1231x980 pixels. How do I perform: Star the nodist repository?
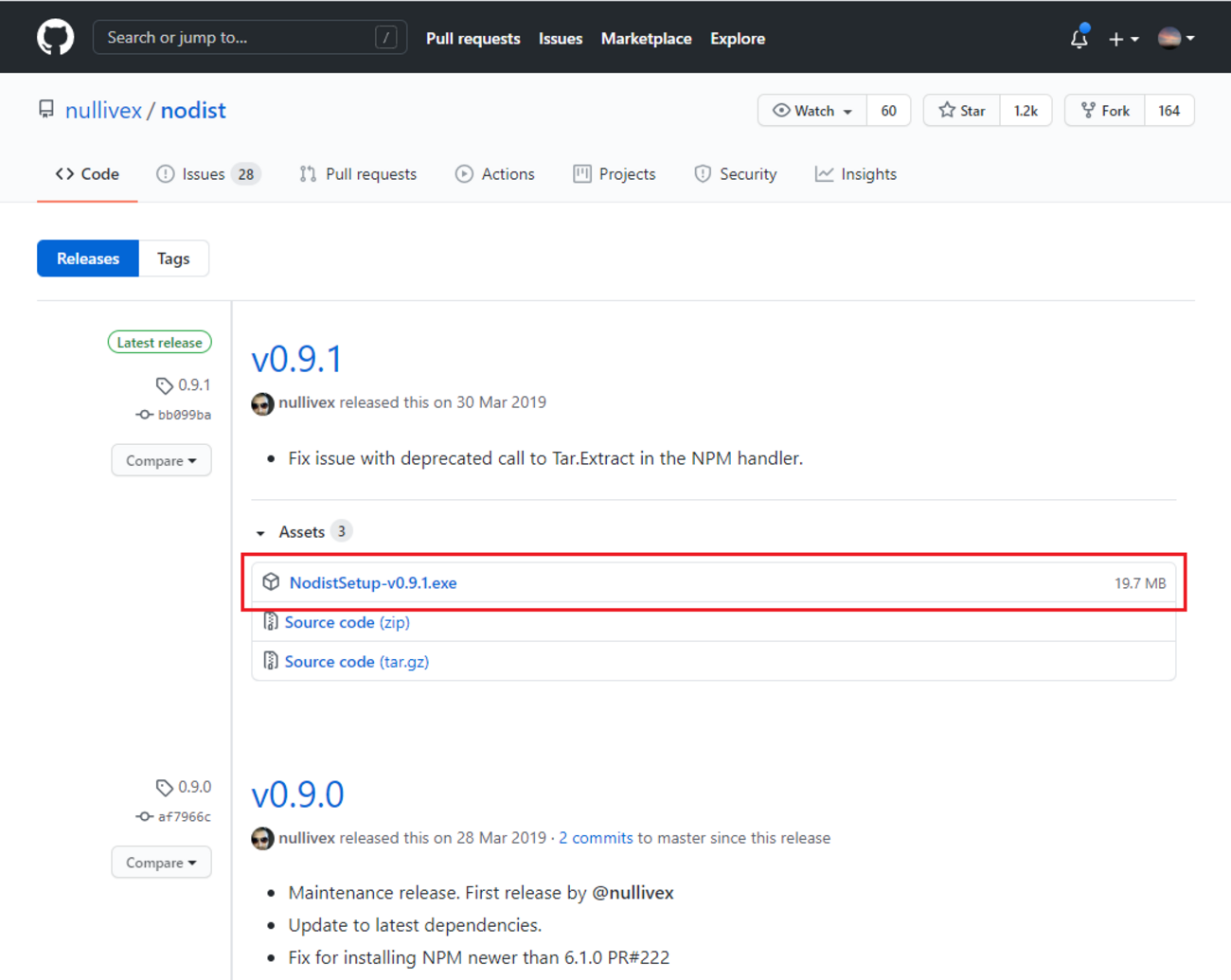coord(962,111)
